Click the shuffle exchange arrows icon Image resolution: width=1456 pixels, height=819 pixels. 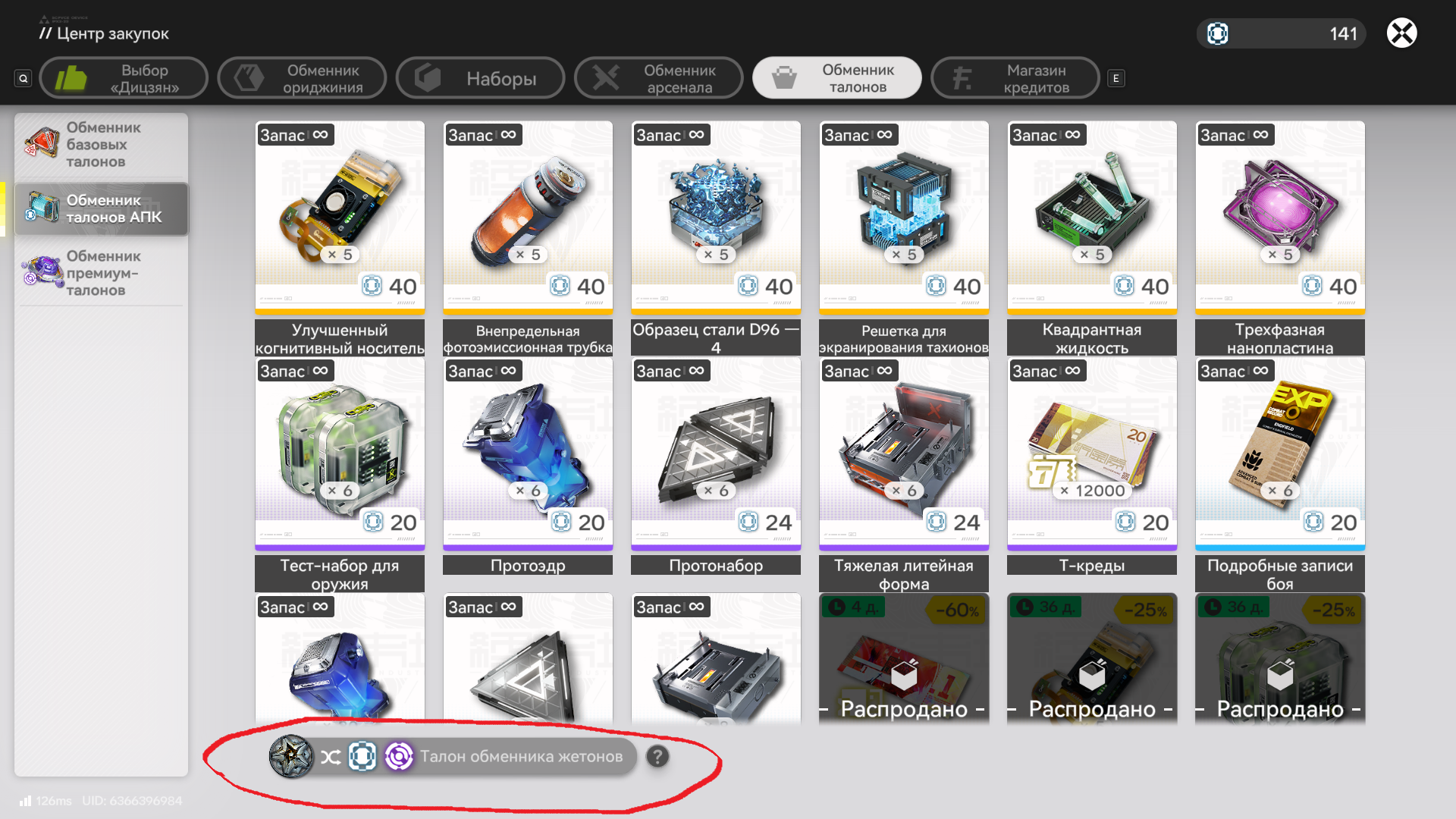tap(331, 757)
